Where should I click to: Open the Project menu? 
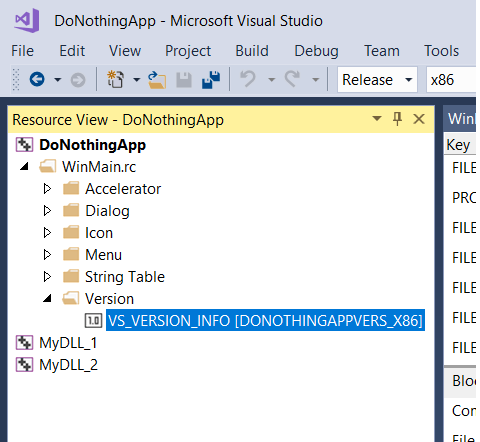[188, 51]
